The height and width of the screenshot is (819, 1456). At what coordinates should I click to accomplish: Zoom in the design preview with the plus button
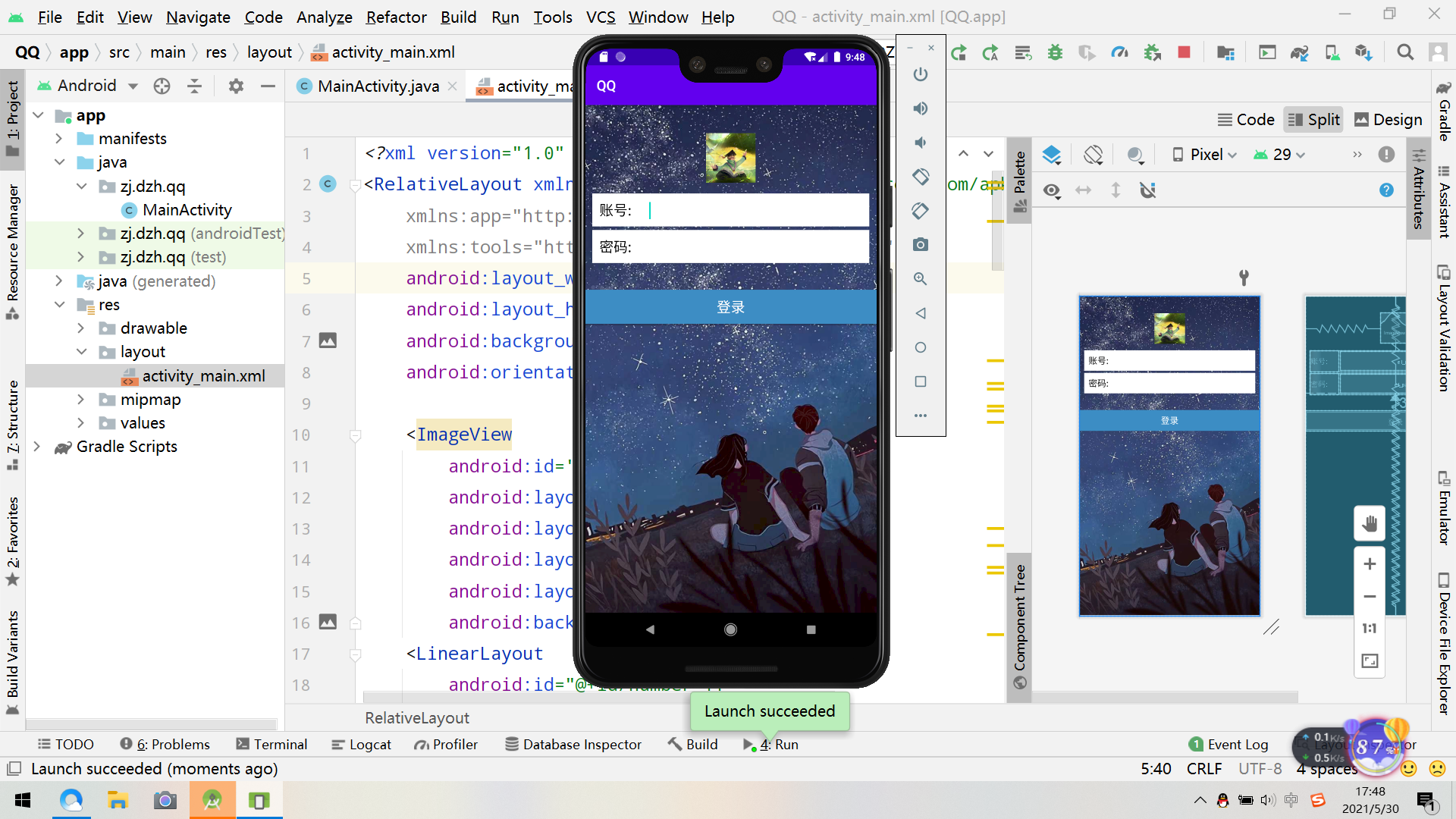tap(1370, 564)
